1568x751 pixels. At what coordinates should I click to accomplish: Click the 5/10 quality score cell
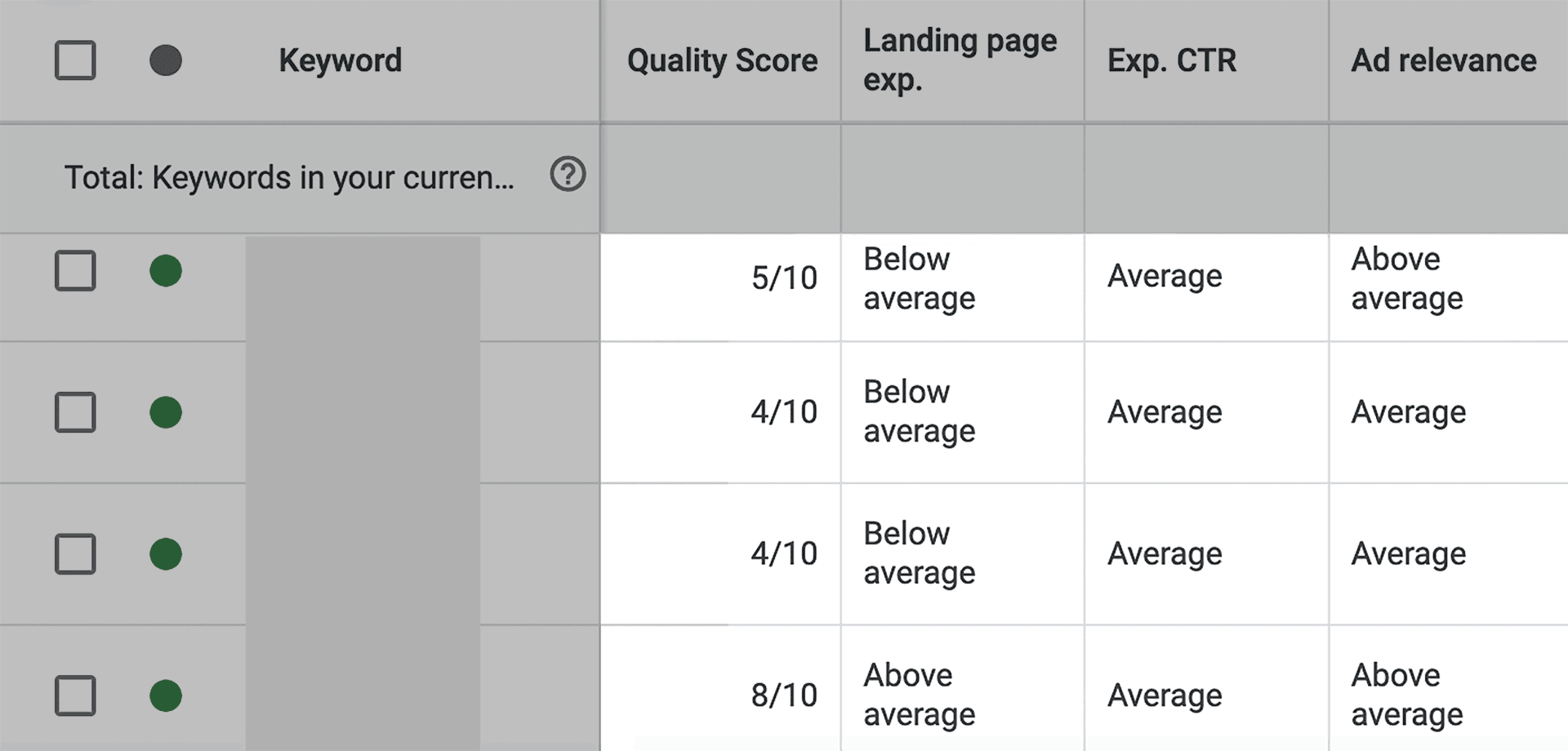[x=783, y=278]
